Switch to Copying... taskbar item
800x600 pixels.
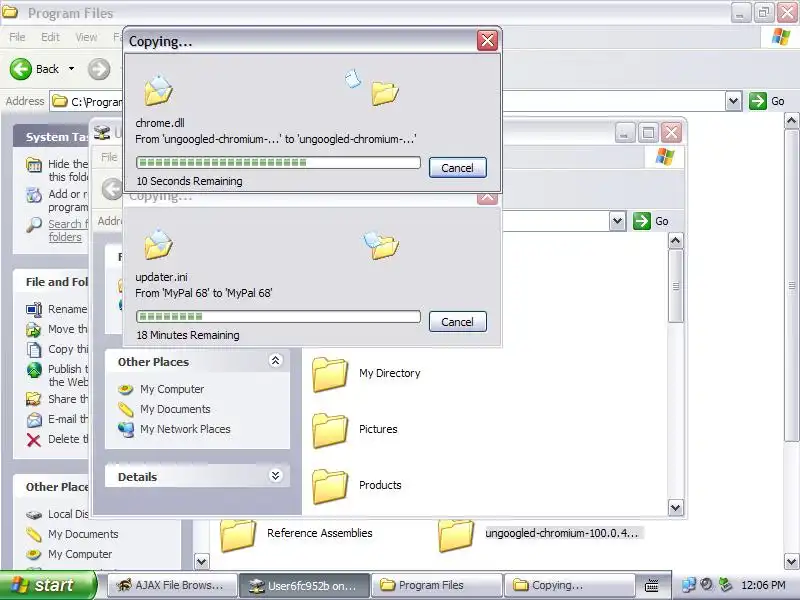tap(570, 585)
